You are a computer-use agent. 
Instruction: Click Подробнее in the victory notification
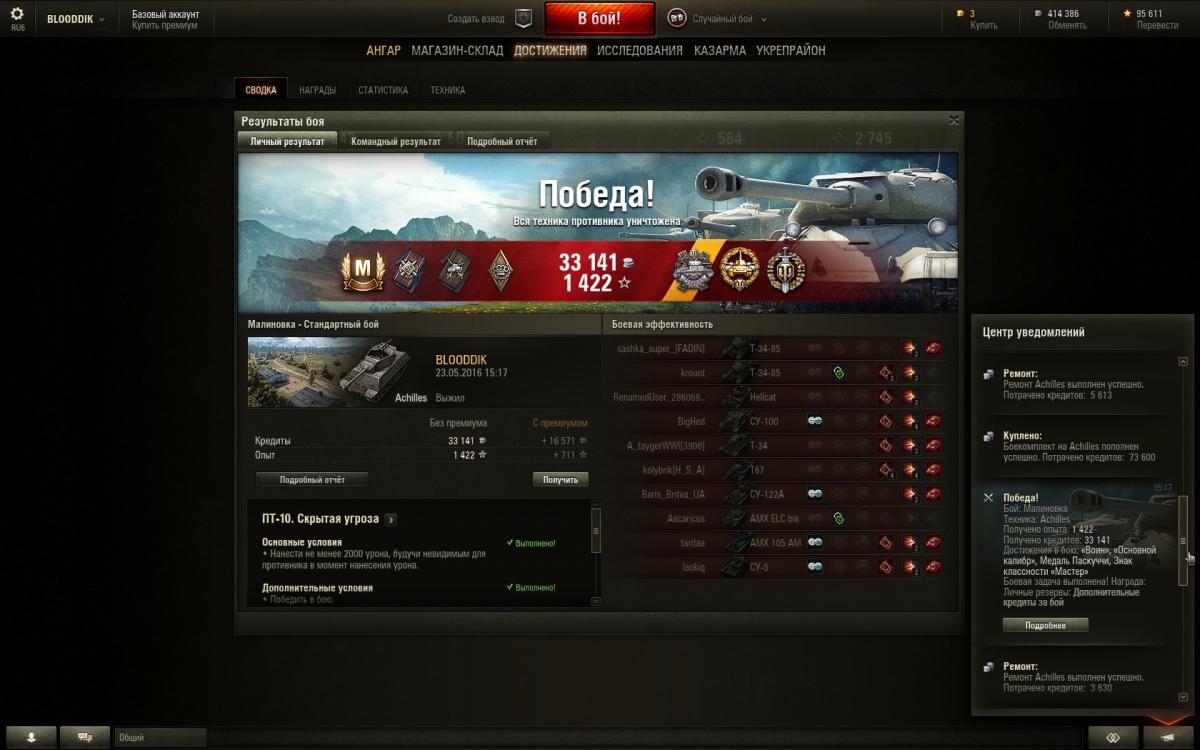pos(1045,625)
